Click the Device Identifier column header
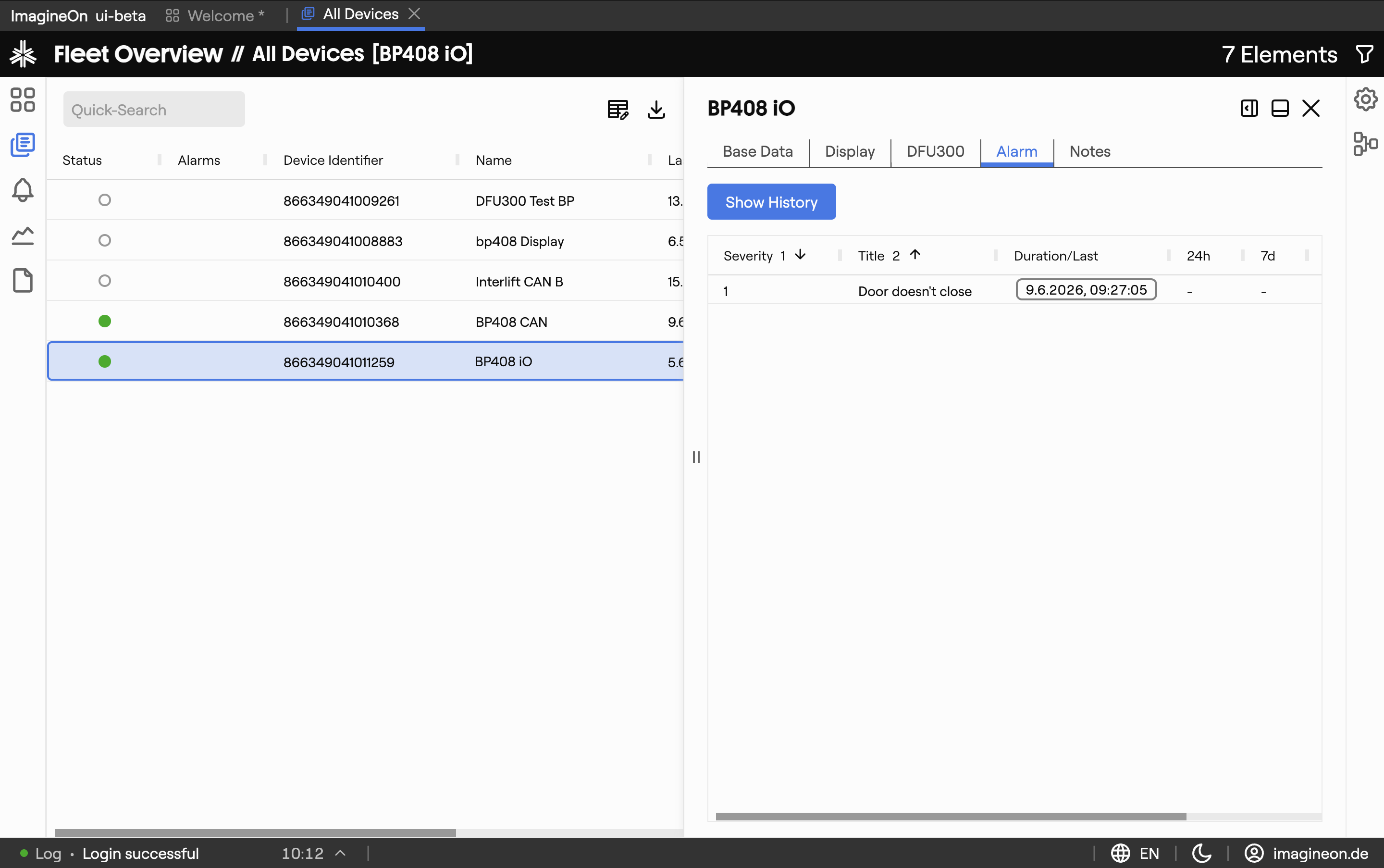Viewport: 1384px width, 868px height. (333, 160)
